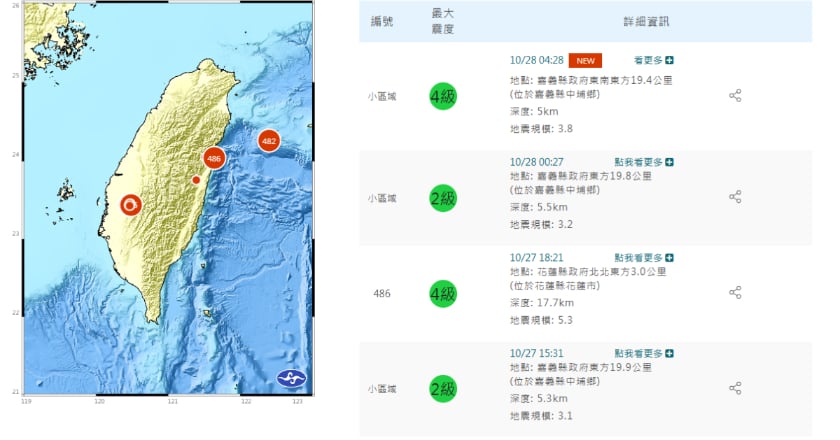840x440 pixels.
Task: Click the 地震規模: 5.3 text
Action: pos(541,320)
